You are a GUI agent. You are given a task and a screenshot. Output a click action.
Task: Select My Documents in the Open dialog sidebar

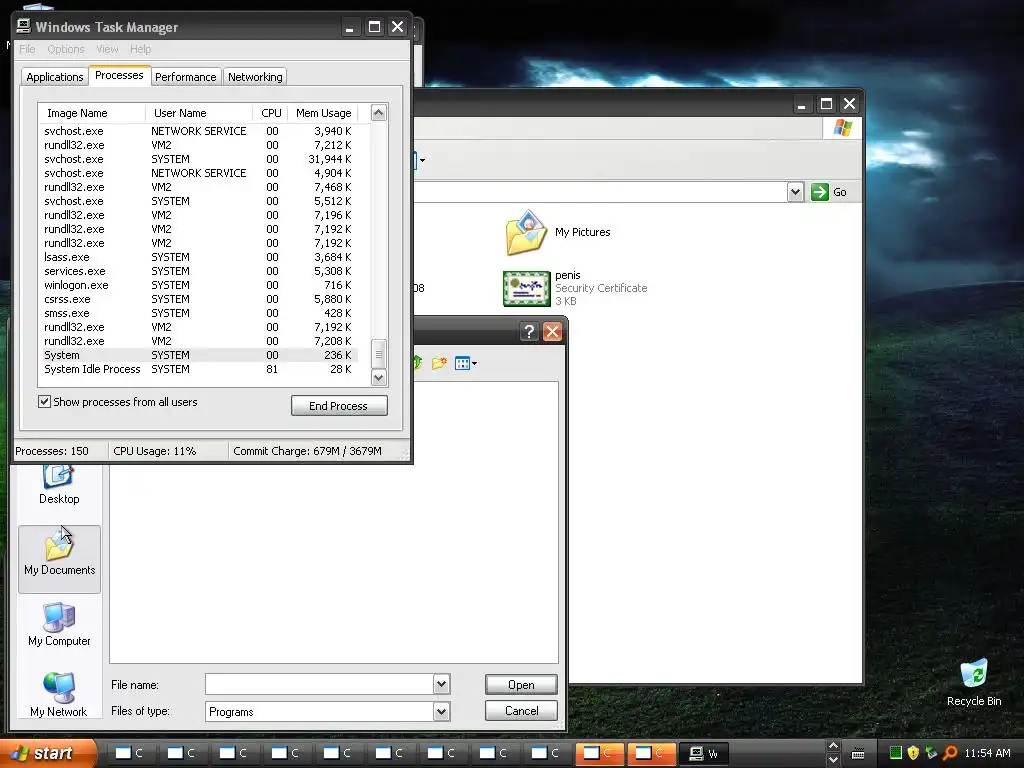pyautogui.click(x=59, y=559)
